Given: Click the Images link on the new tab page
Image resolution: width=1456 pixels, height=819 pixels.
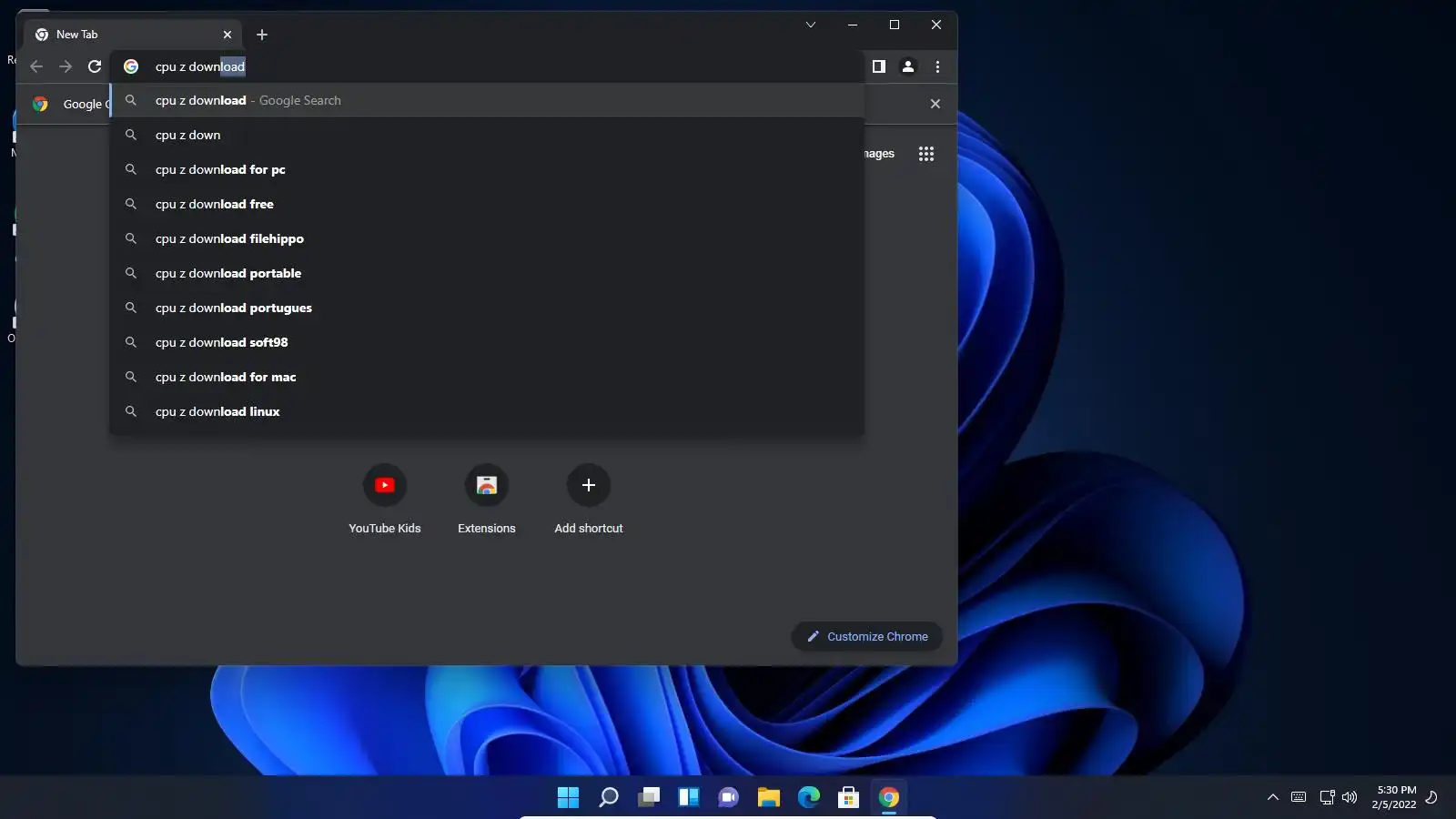Looking at the screenshot, I should tap(879, 154).
